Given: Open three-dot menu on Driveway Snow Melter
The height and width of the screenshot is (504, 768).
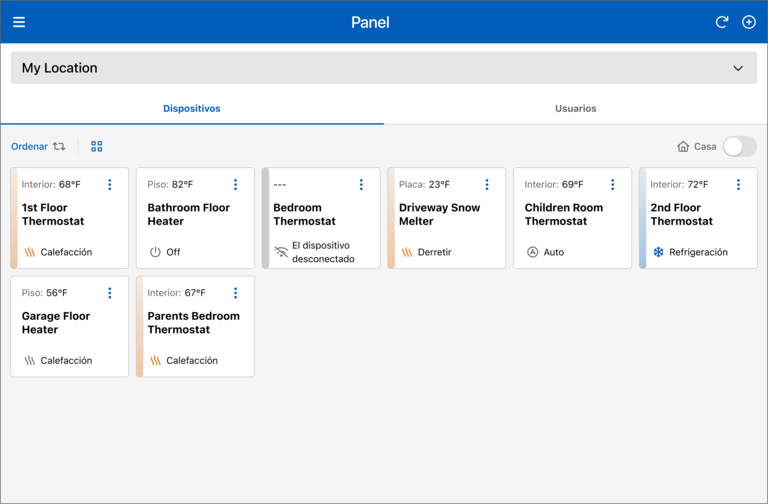Looking at the screenshot, I should (487, 185).
